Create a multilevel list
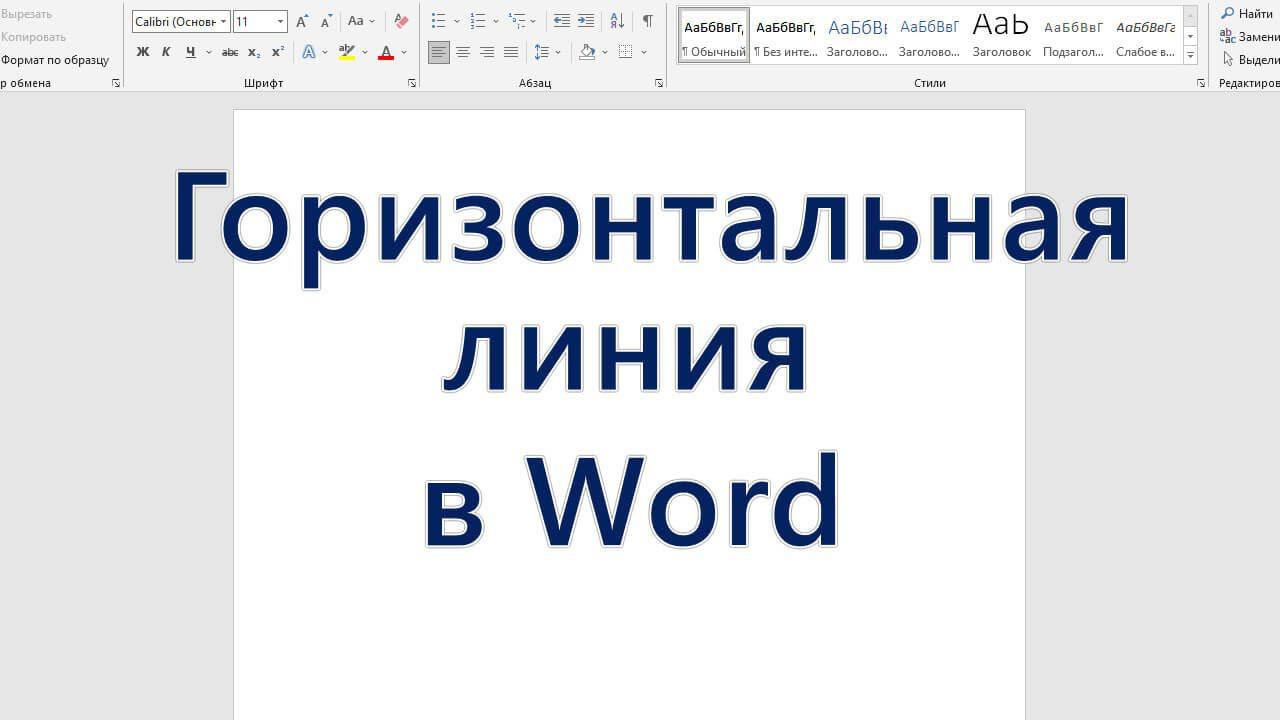1280x720 pixels. pos(517,21)
